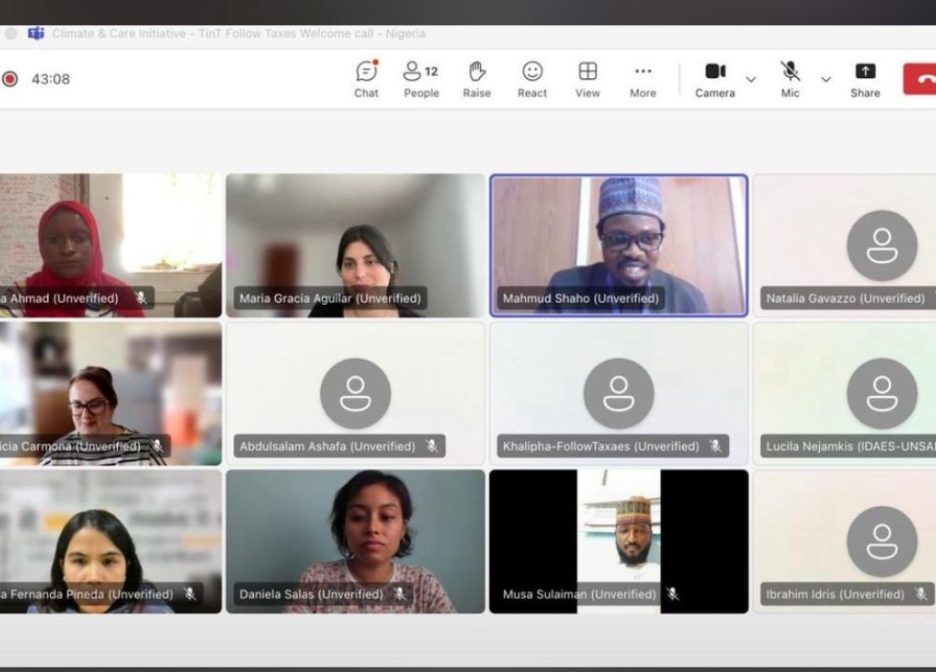Unmute the Mic
936x672 pixels.
pyautogui.click(x=790, y=79)
